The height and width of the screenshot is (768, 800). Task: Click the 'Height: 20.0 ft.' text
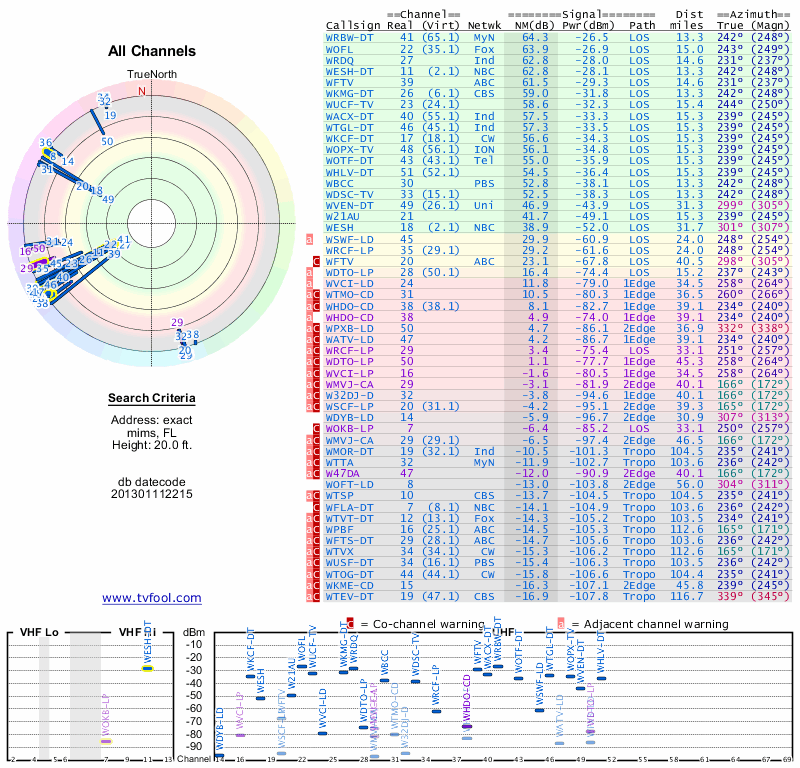tap(152, 445)
